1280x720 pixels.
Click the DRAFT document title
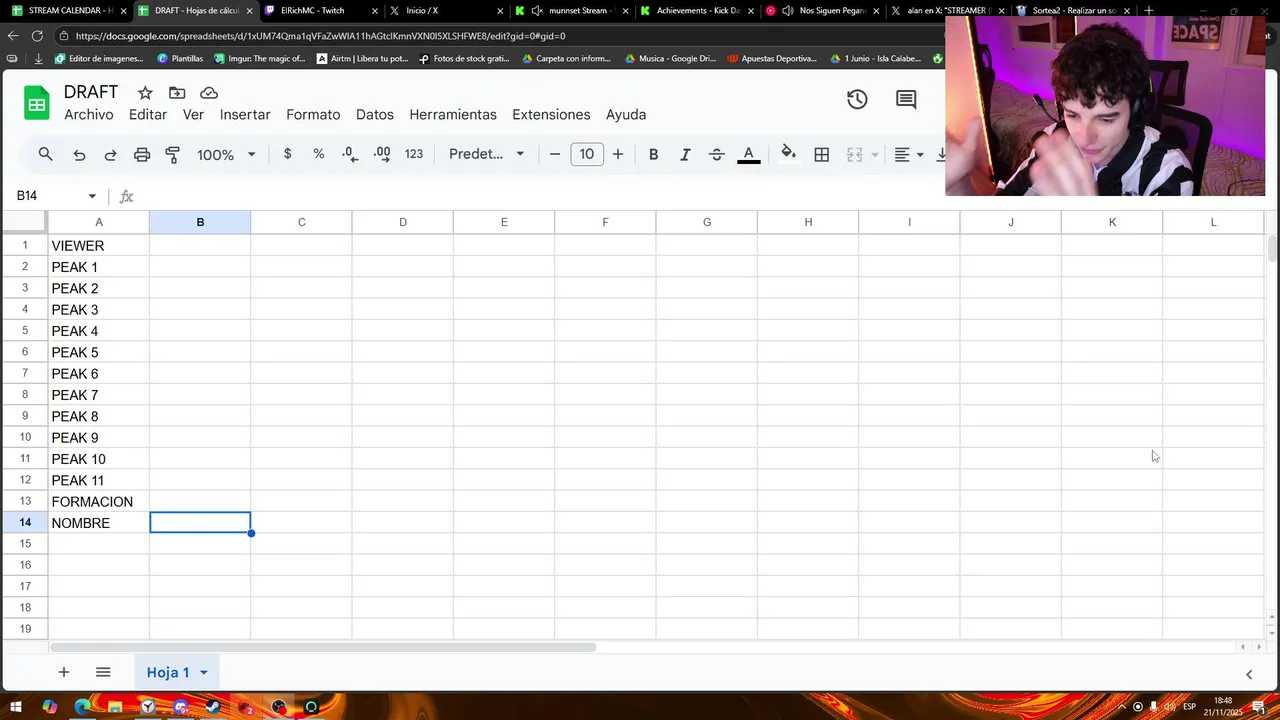tap(91, 92)
